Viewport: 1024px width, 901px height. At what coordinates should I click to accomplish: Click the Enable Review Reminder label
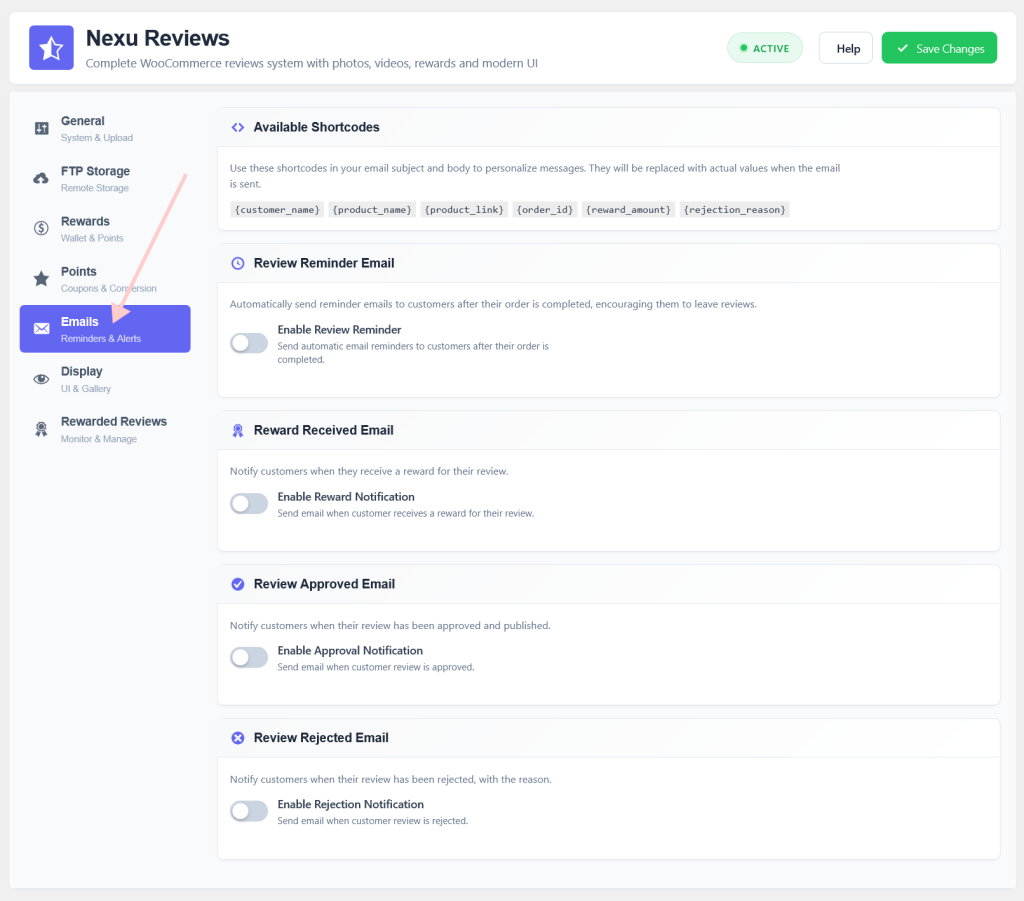339,330
